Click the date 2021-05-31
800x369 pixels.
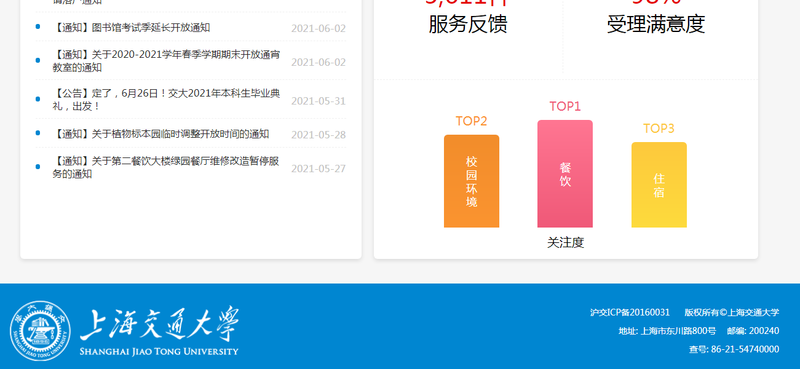coord(318,101)
